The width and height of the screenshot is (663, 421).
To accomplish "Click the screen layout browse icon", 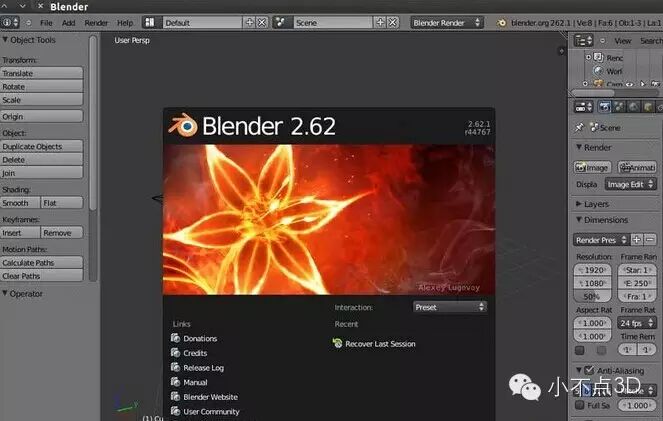I will (150, 22).
